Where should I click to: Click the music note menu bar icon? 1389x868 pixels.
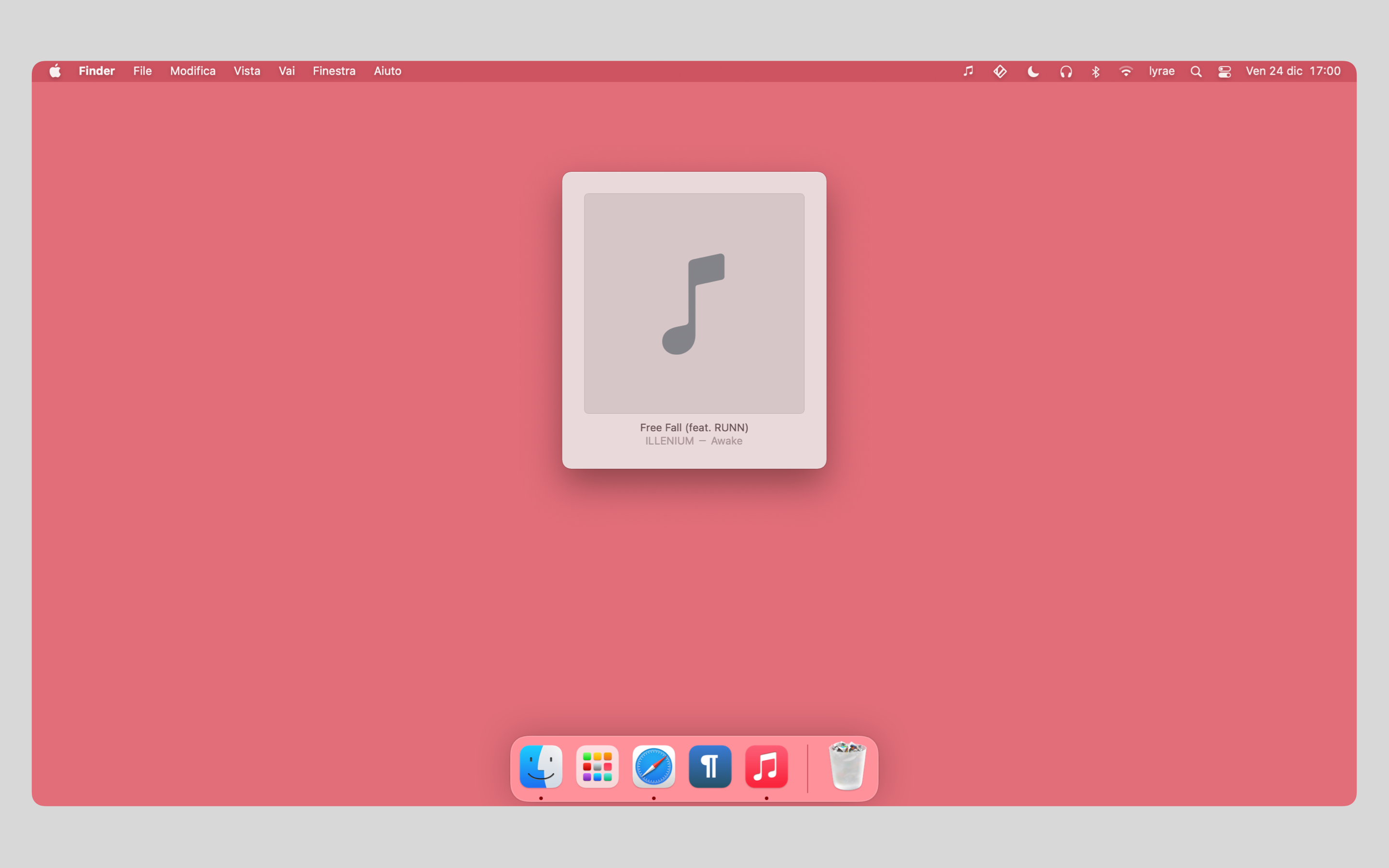tap(967, 71)
